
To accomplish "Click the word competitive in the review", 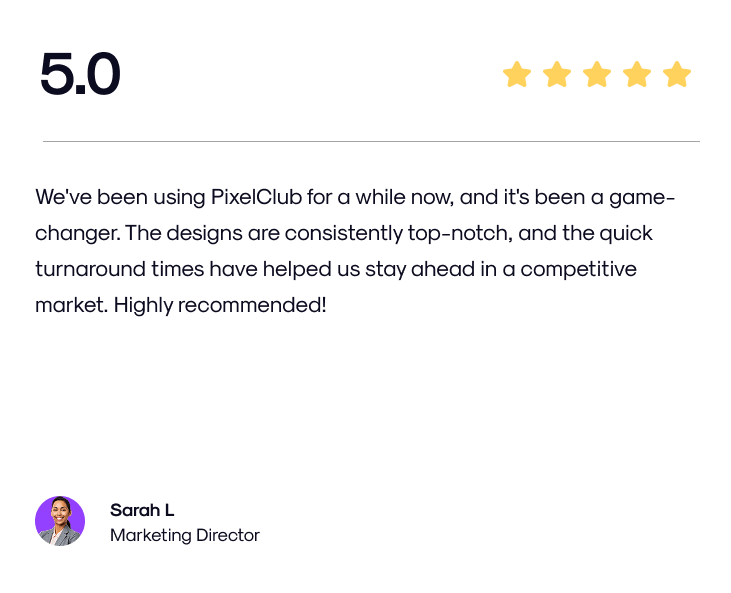I will (578, 269).
